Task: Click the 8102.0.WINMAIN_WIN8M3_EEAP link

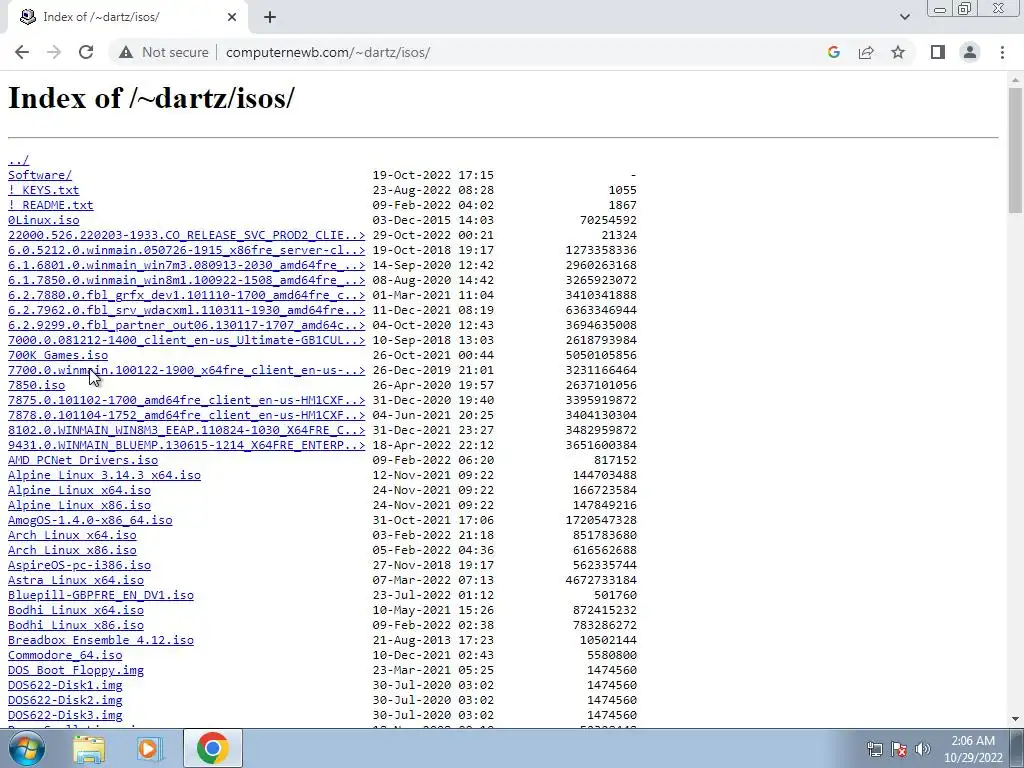Action: [186, 430]
